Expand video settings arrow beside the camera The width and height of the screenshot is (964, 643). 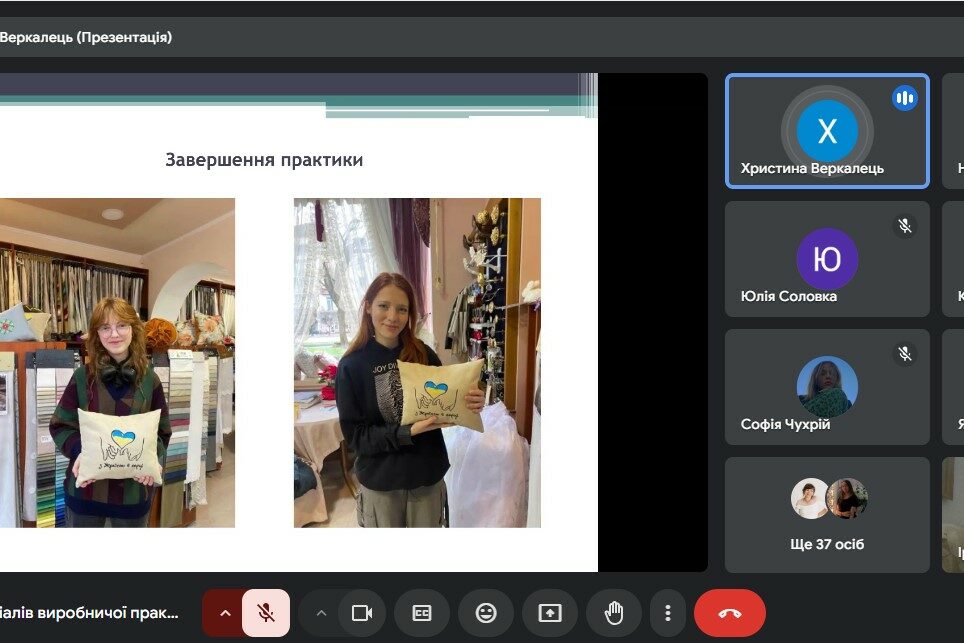pyautogui.click(x=320, y=613)
